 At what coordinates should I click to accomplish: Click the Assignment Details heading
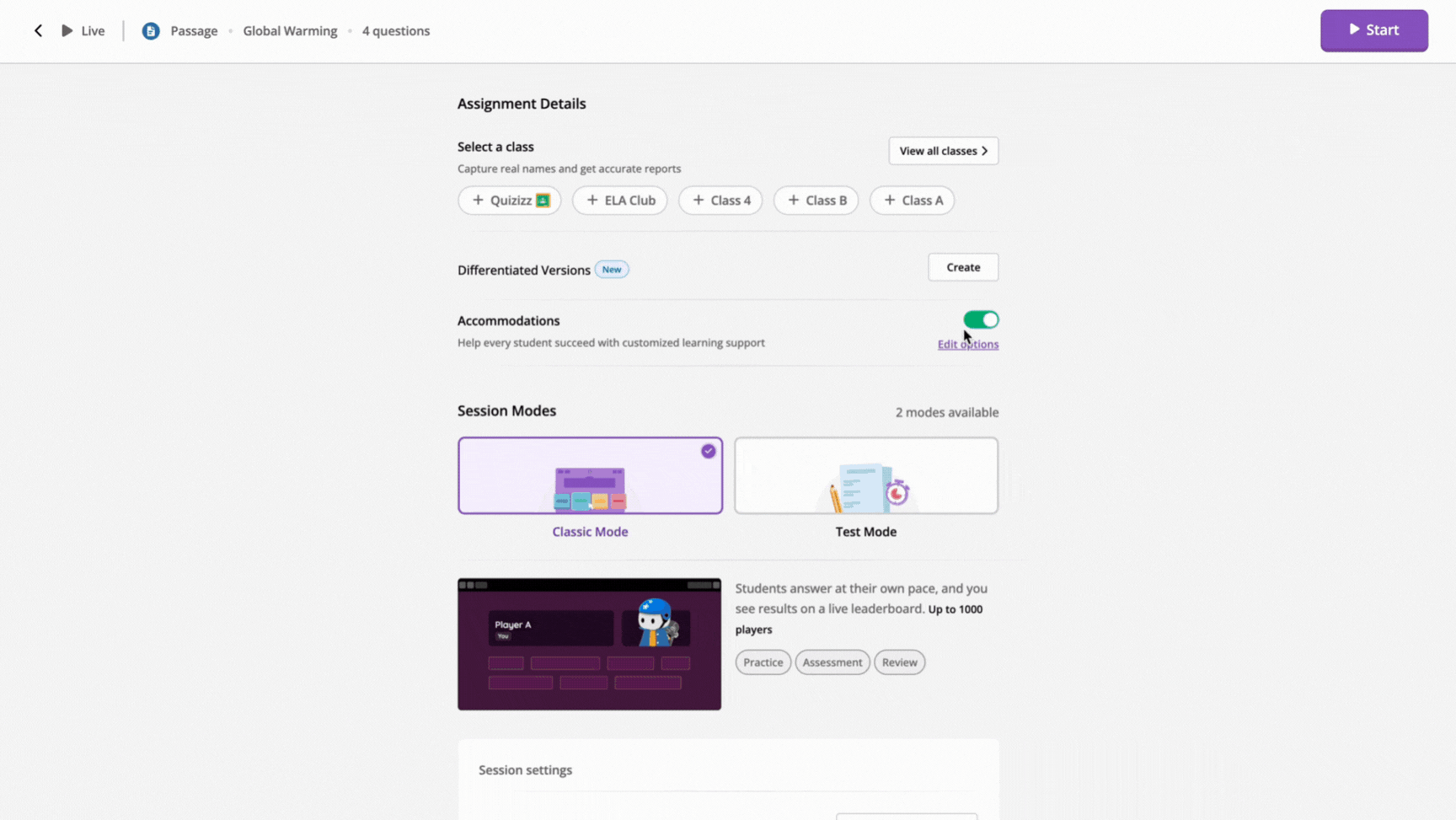[522, 104]
